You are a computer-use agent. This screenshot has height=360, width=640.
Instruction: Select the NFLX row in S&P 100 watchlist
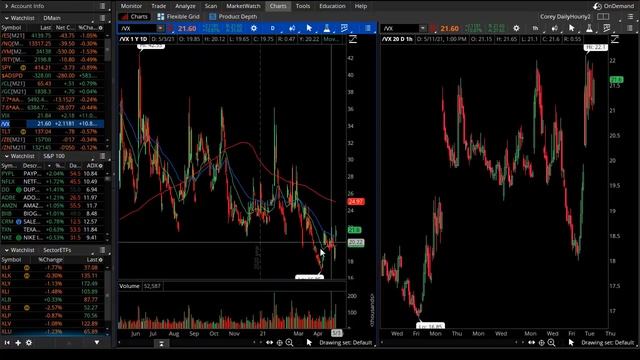pos(52,182)
